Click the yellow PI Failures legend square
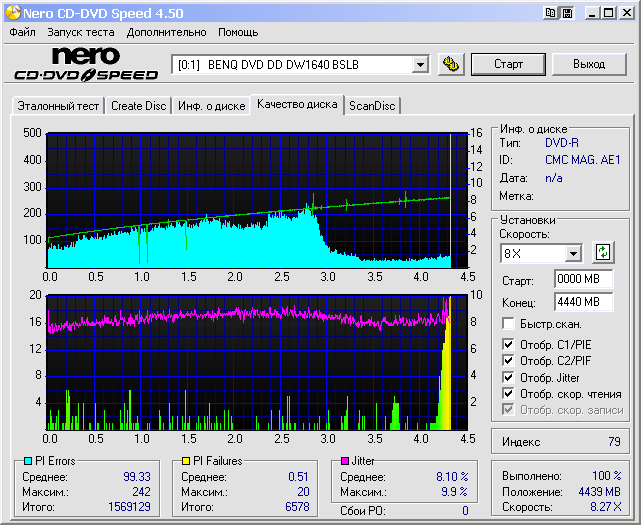Screen dimensions: 641x525 (x=184, y=461)
